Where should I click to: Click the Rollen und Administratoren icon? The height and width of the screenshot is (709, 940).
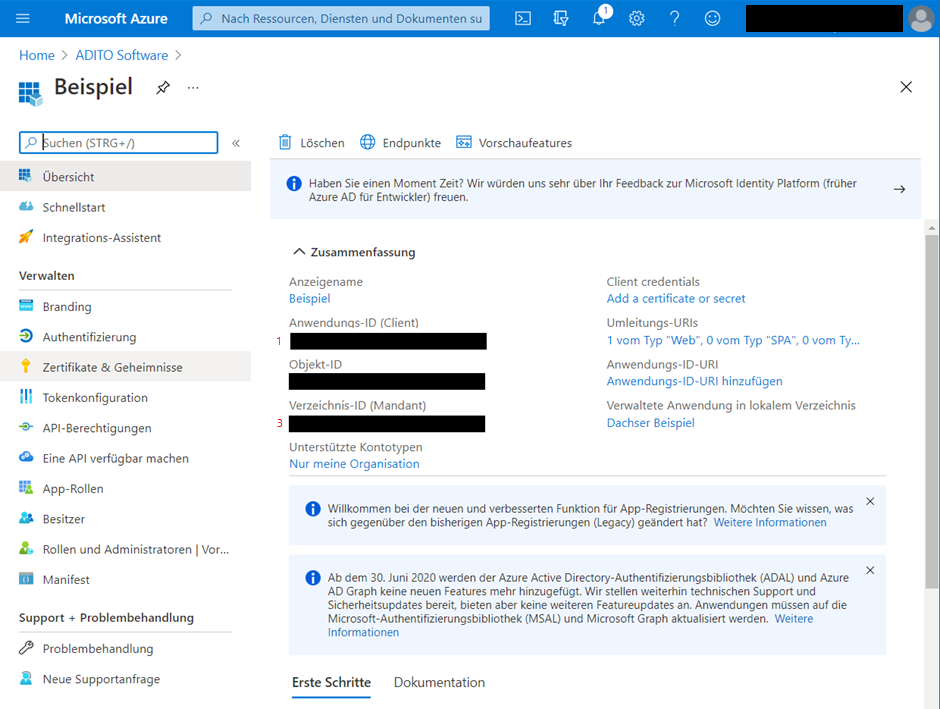click(26, 548)
